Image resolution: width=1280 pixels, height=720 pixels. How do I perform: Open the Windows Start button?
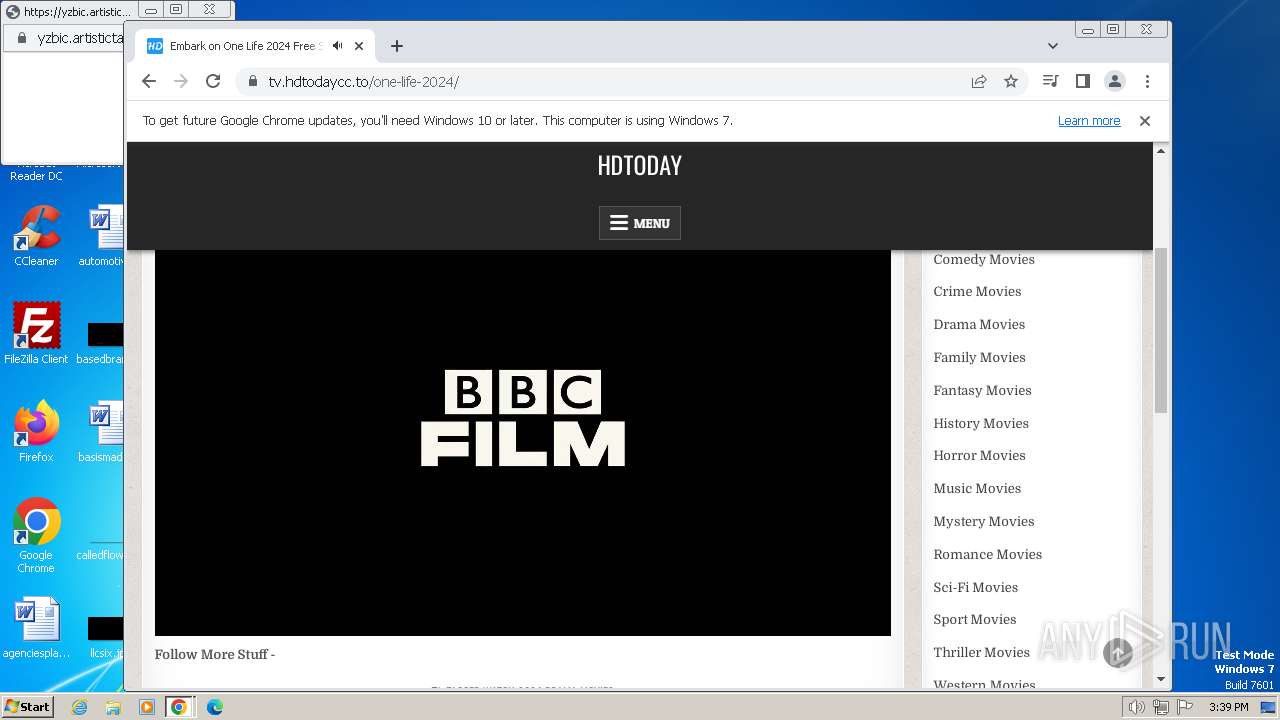(x=27, y=706)
